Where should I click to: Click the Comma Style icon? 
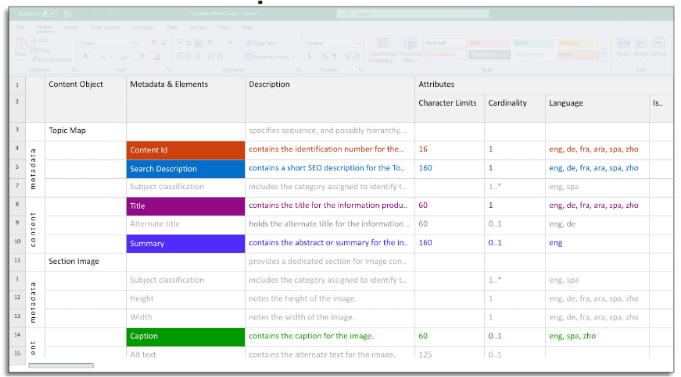pos(334,56)
